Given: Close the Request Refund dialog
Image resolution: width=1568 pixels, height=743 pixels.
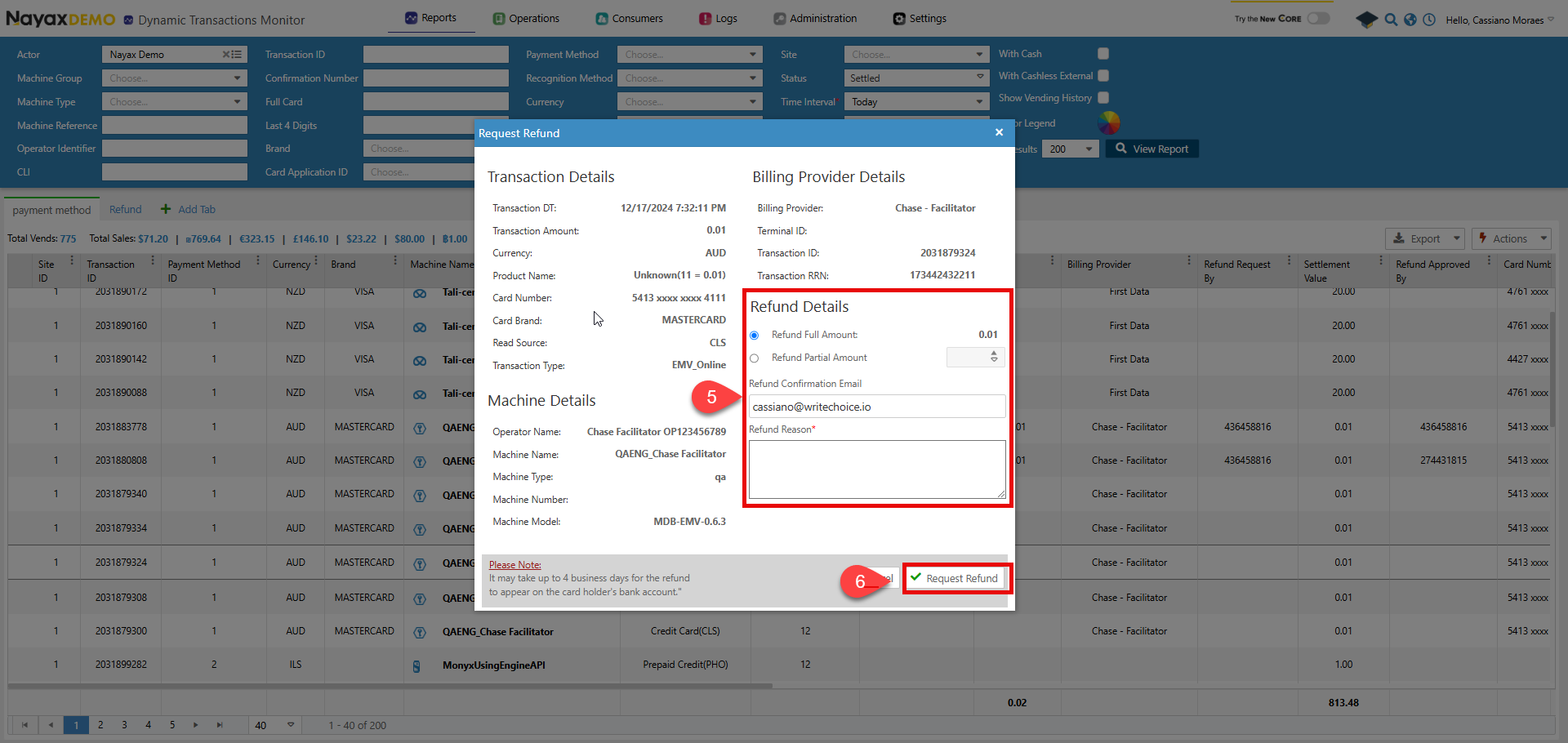Looking at the screenshot, I should pos(999,132).
